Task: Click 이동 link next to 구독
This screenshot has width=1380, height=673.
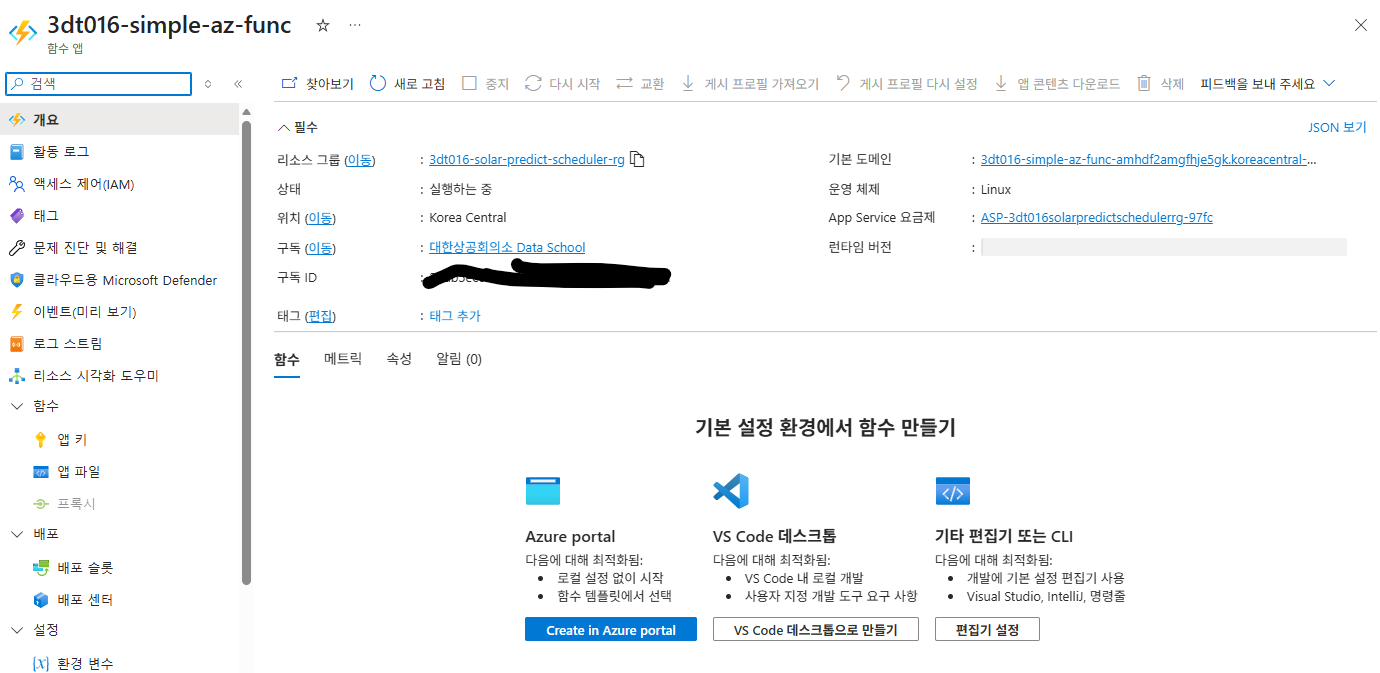Action: point(320,248)
